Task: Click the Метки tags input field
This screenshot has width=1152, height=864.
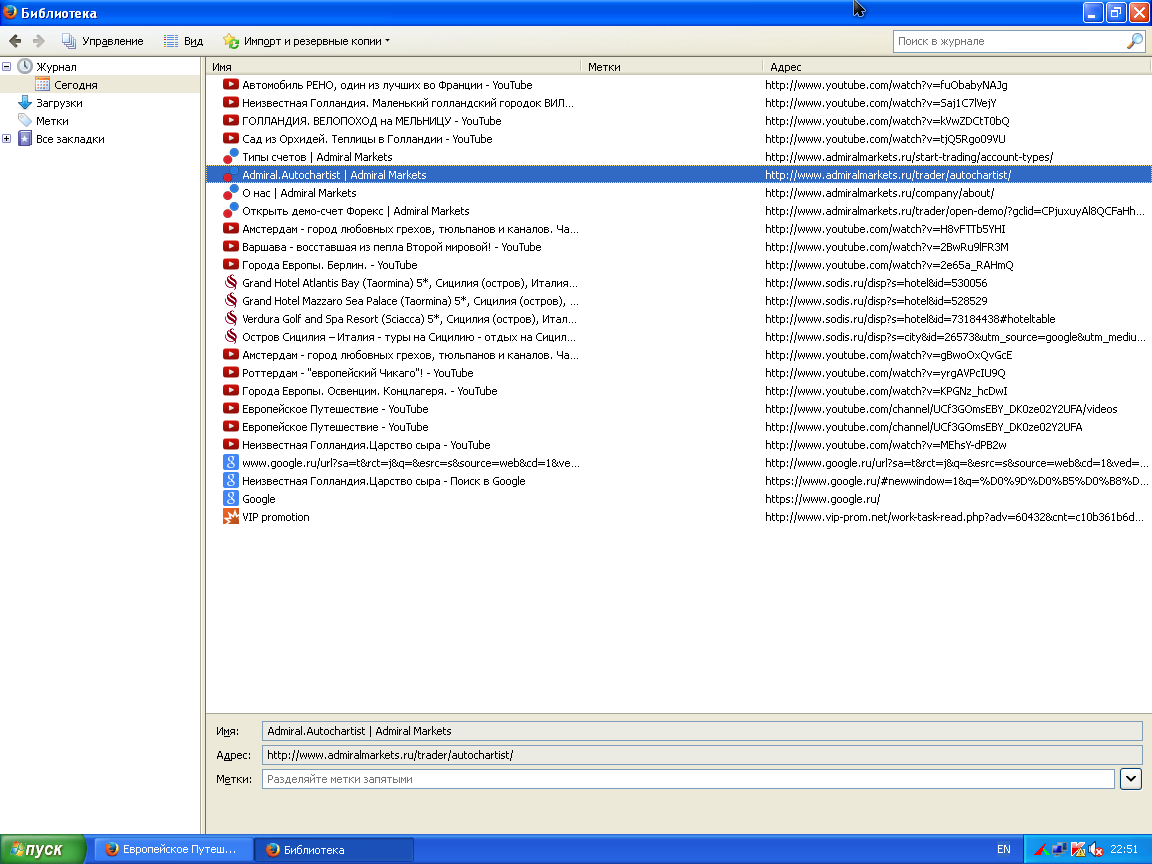Action: tap(688, 779)
